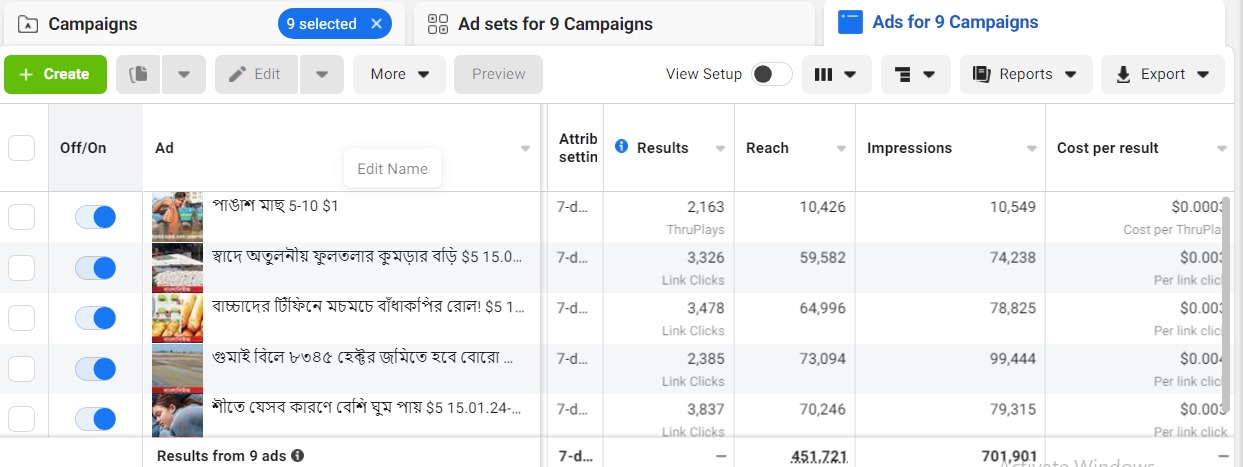Screen dimensions: 1243x467
Task: Click the duplicate ad icon button
Action: [138, 74]
